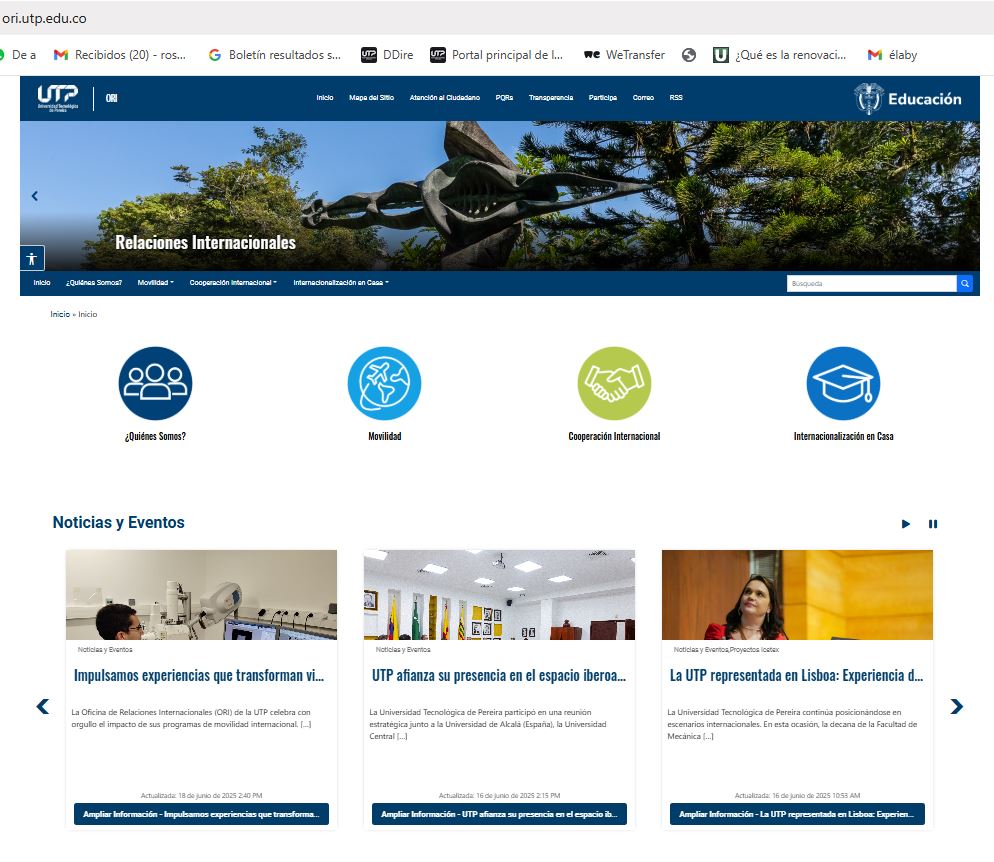Pause the news carousel
Screen dimensions: 994x862
(x=933, y=524)
